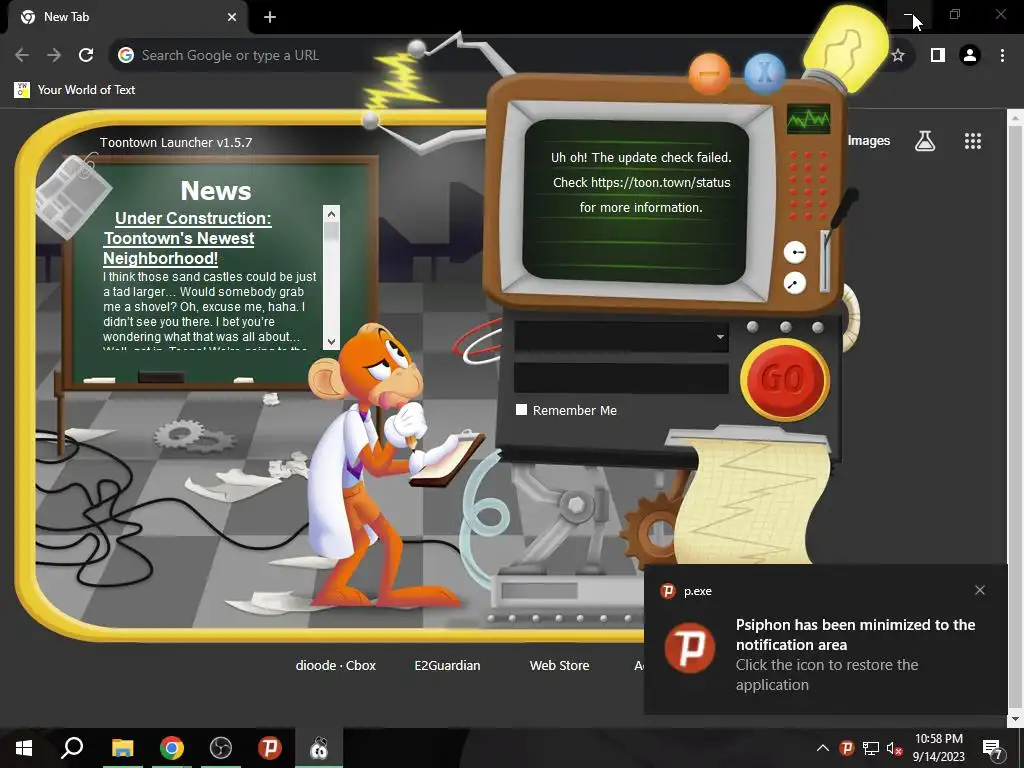The image size is (1024, 768).
Task: Toggle the Chrome side panel icon
Action: [938, 56]
